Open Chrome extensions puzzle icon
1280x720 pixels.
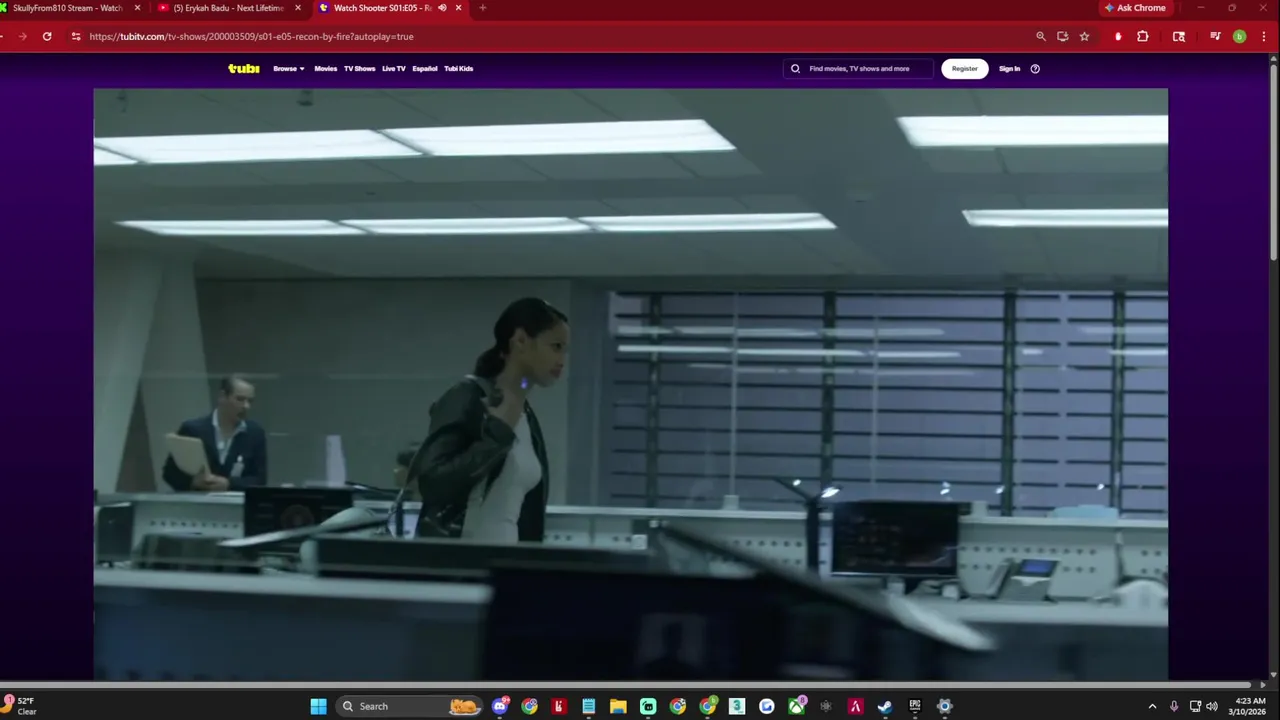pyautogui.click(x=1143, y=36)
